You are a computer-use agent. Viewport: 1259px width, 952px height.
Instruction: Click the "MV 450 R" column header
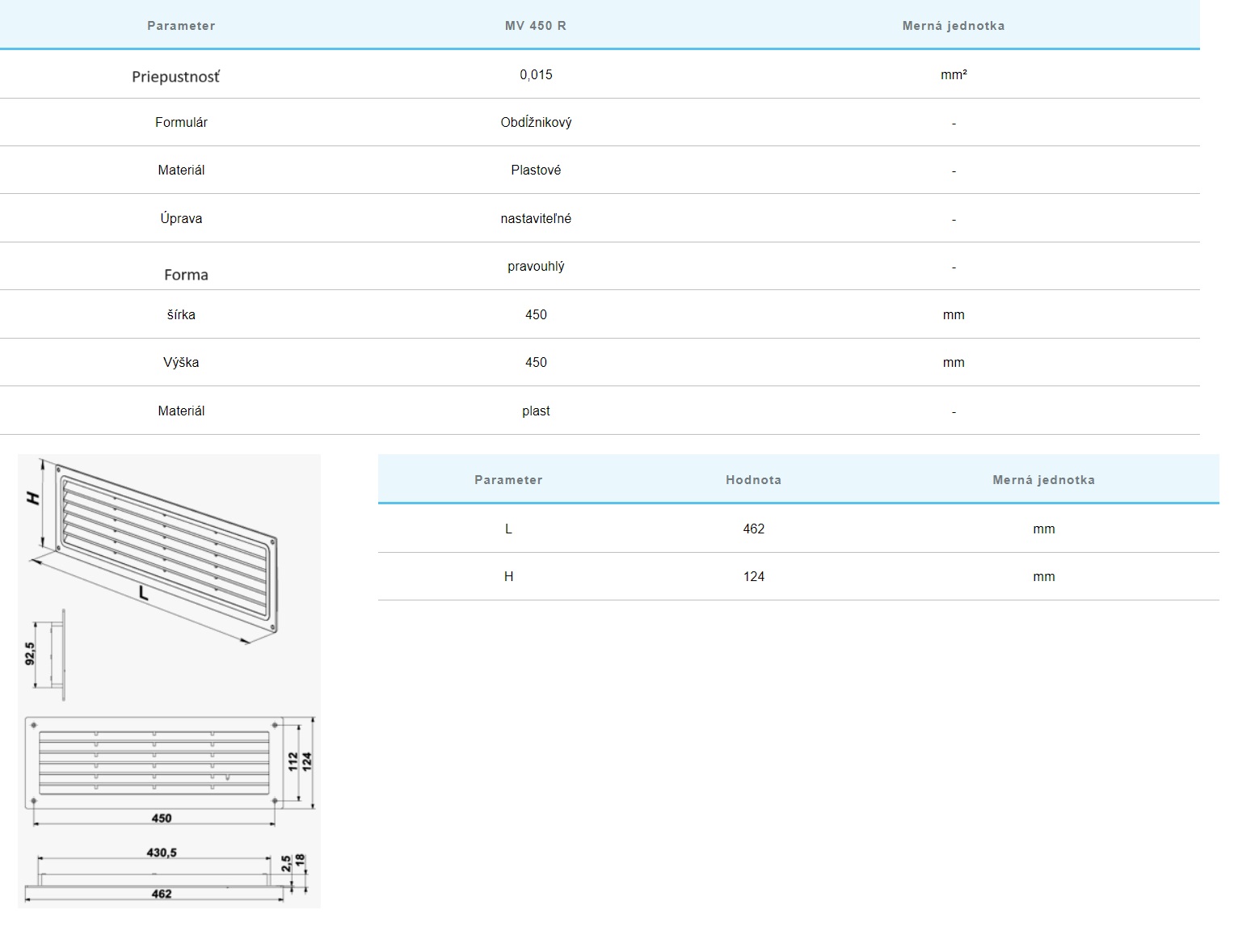pyautogui.click(x=535, y=26)
